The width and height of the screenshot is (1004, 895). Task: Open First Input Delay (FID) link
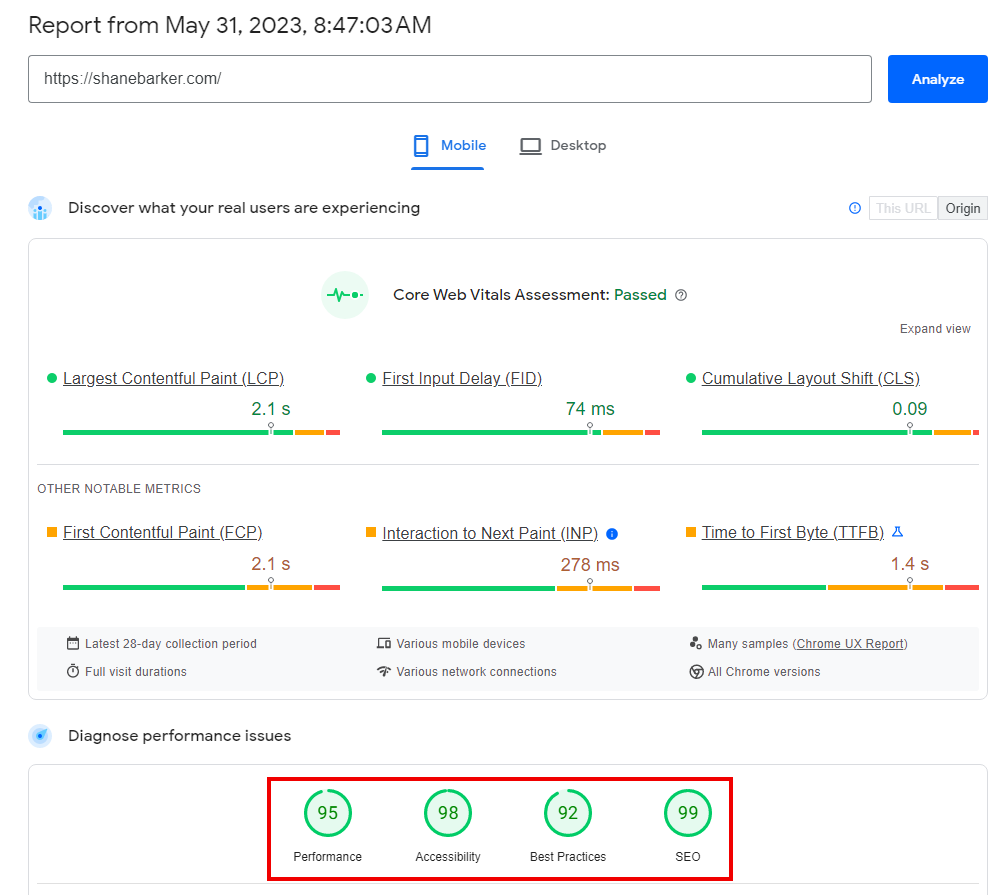click(x=462, y=378)
